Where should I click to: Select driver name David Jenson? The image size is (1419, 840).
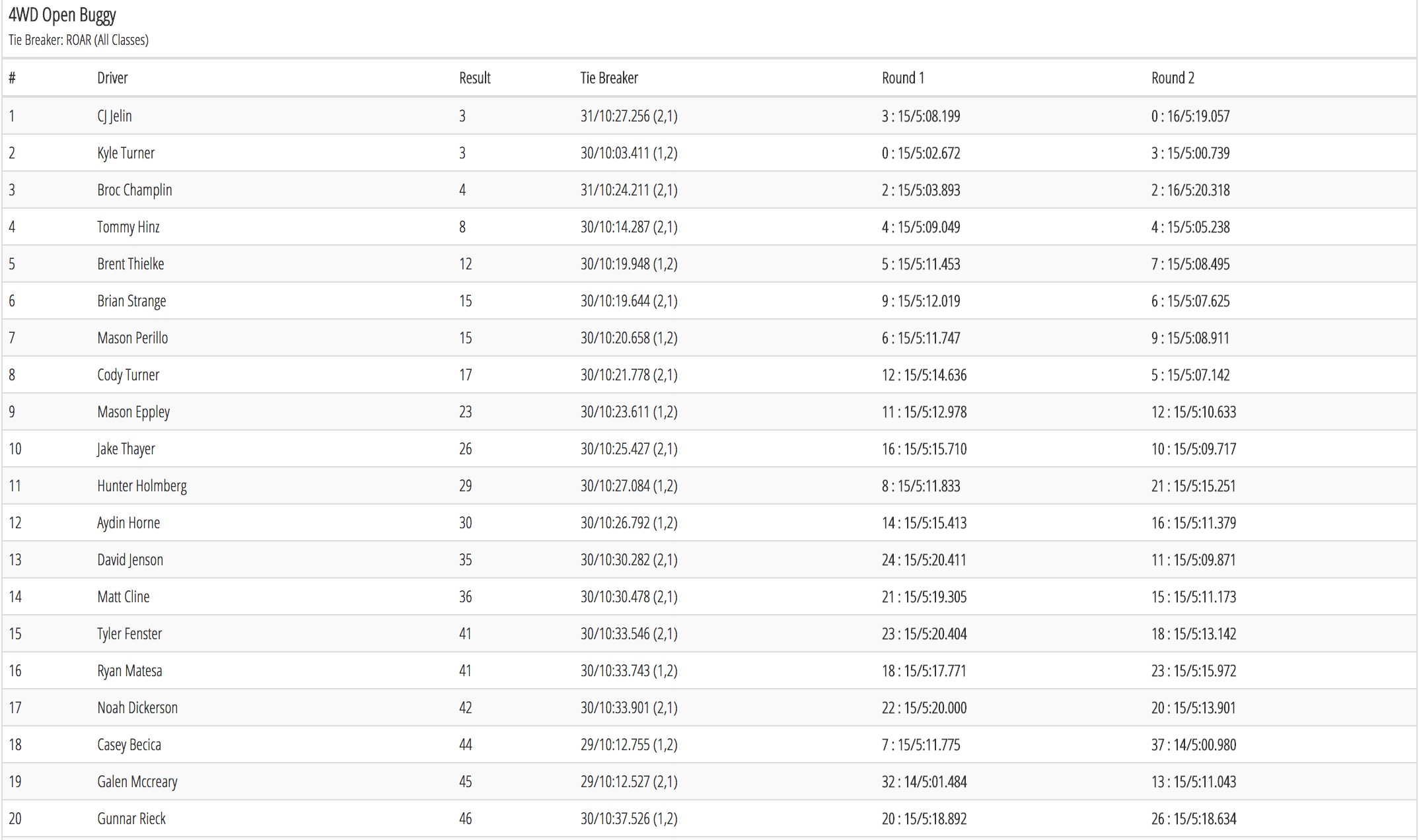tap(130, 560)
